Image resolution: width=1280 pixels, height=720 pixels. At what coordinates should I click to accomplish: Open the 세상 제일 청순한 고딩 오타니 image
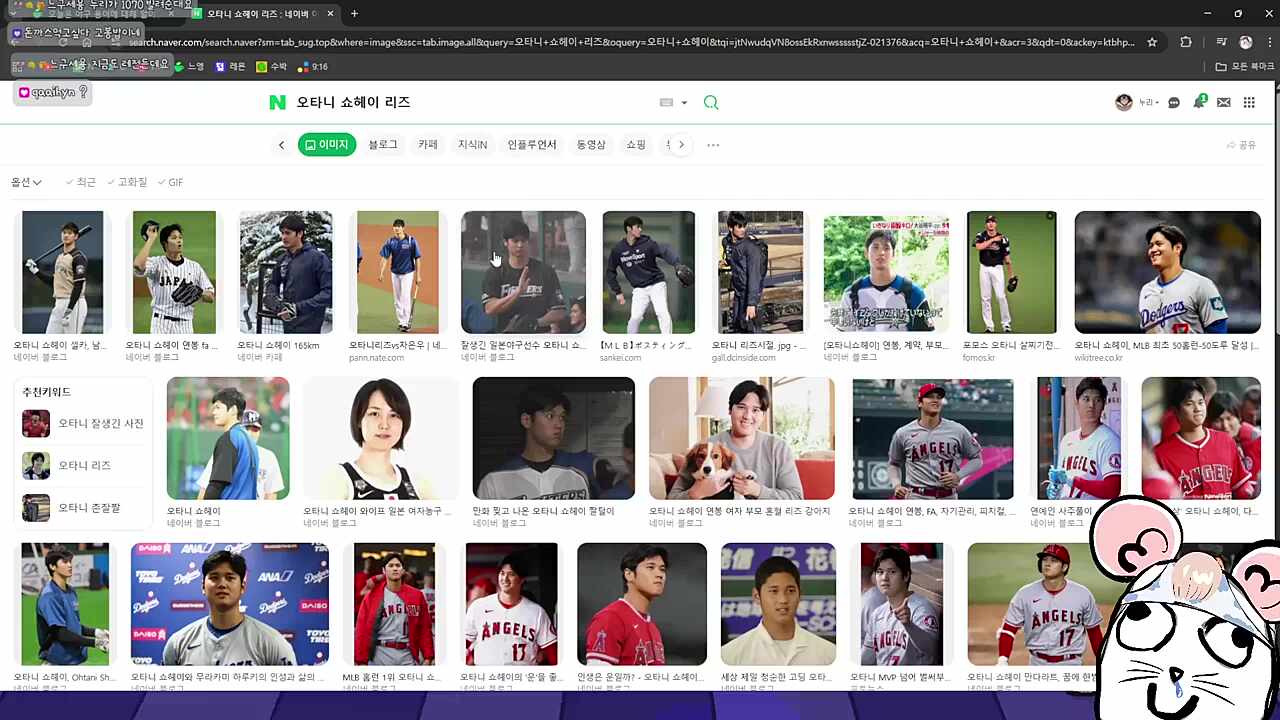point(778,604)
